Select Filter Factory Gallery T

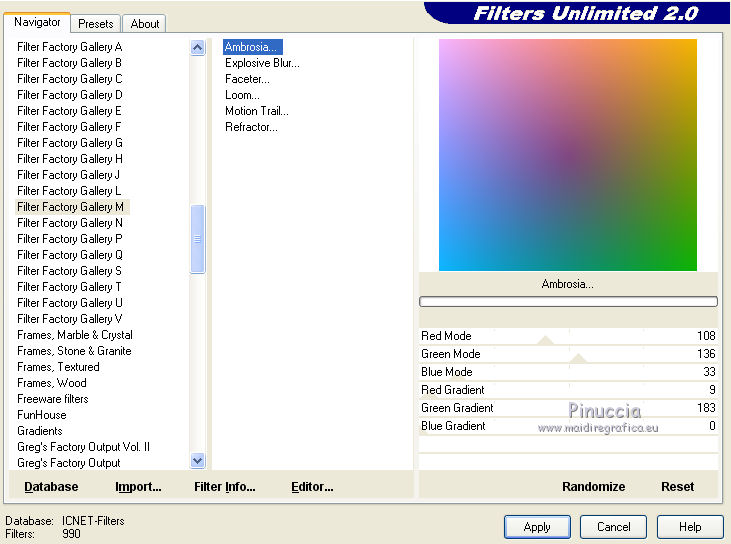pos(69,287)
